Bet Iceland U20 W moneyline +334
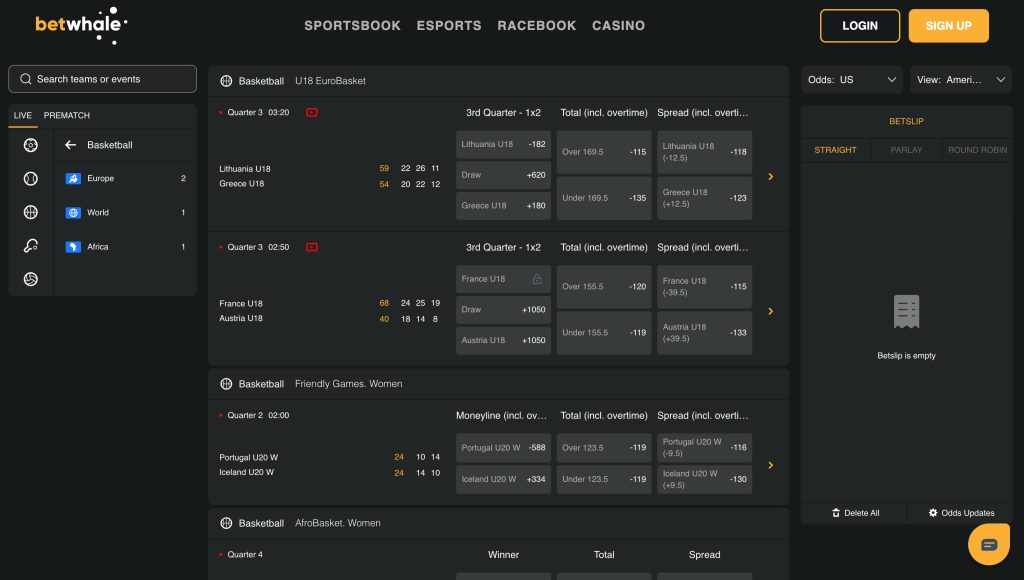 503,479
